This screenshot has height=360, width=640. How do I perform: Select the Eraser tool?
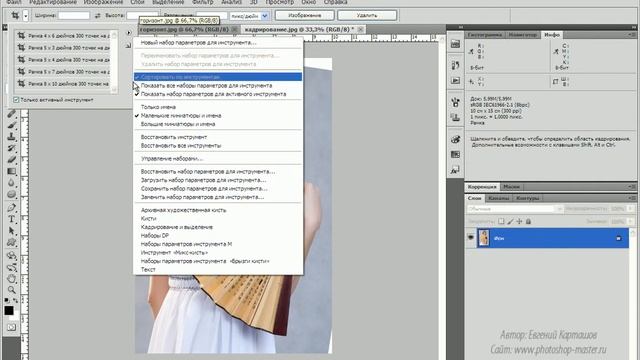11,159
